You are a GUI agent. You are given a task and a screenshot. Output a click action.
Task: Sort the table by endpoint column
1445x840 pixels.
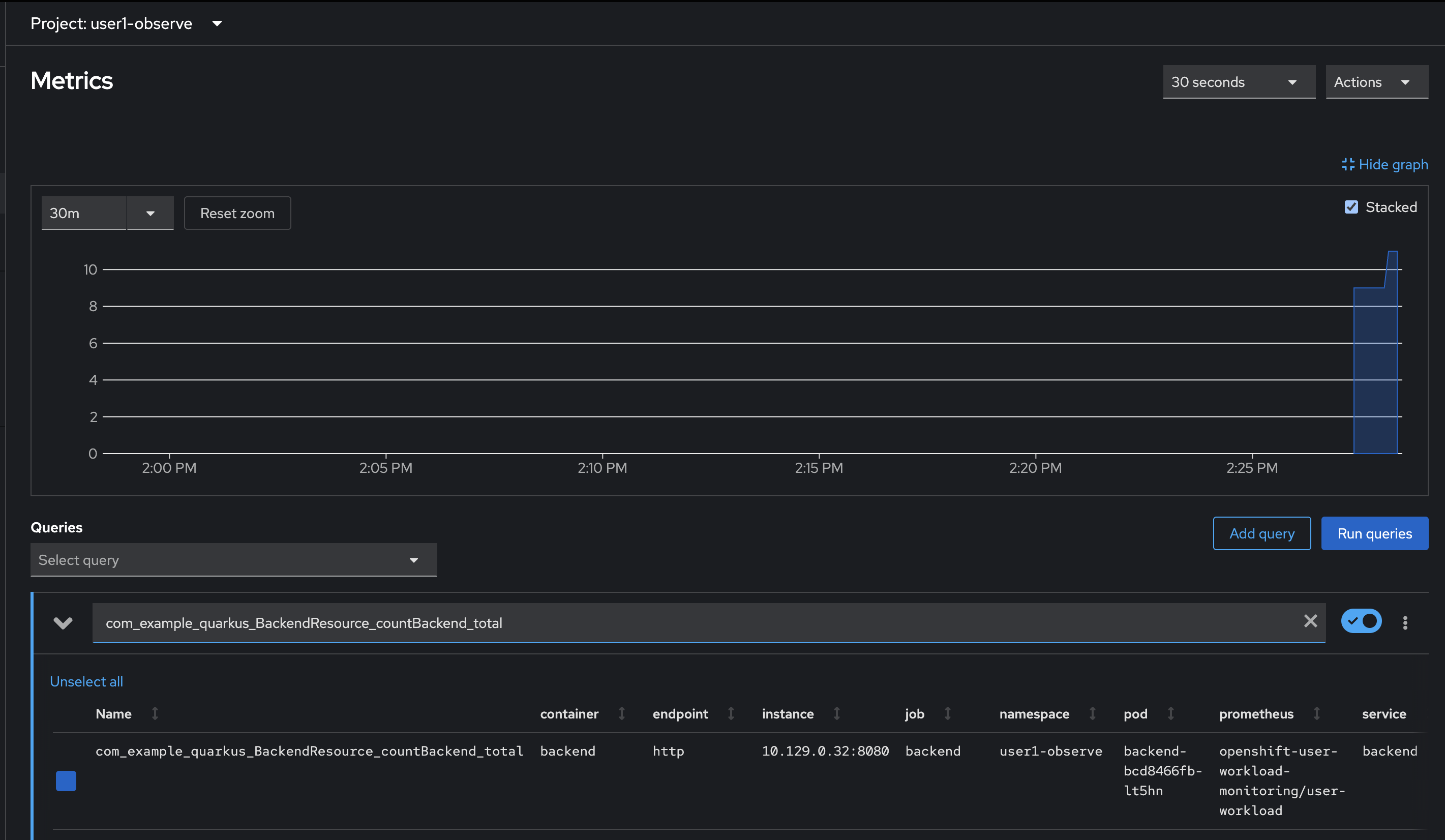tap(693, 714)
